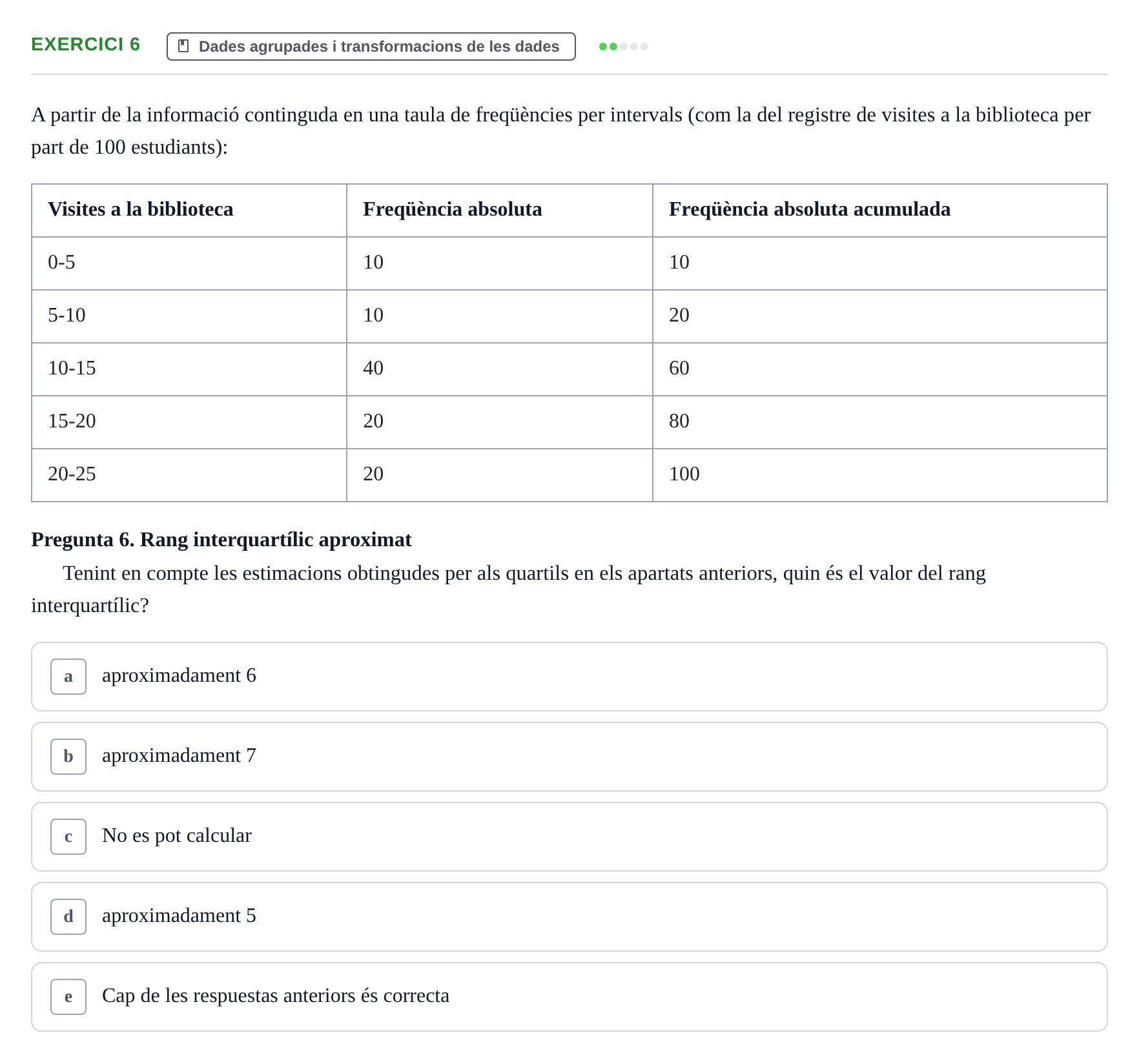Choose answer text 'No es pot calcular'
Screen dimensions: 1139x1064
click(177, 835)
